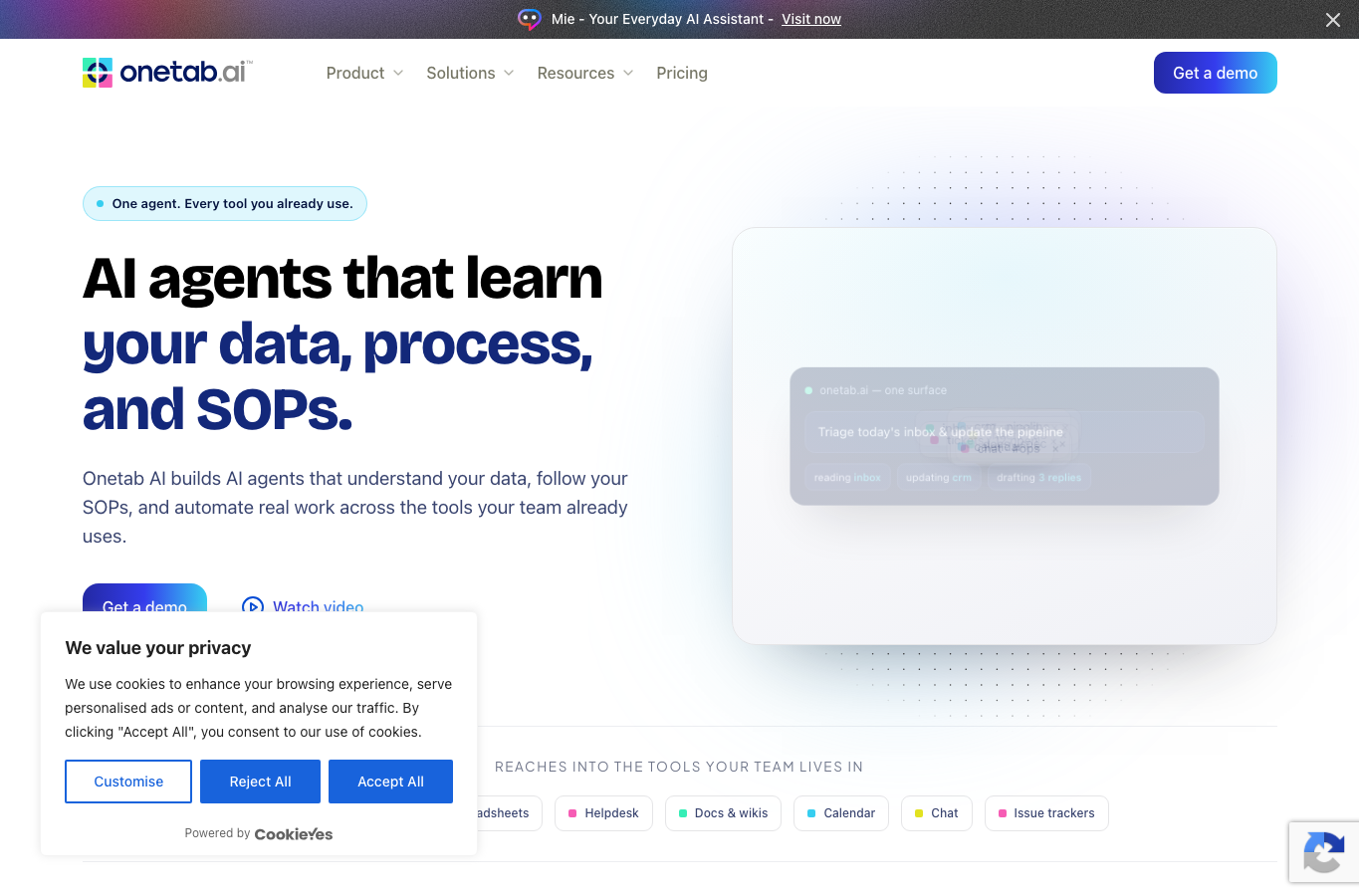Click the Watch video play icon
This screenshot has width=1359, height=896.
[x=253, y=605]
